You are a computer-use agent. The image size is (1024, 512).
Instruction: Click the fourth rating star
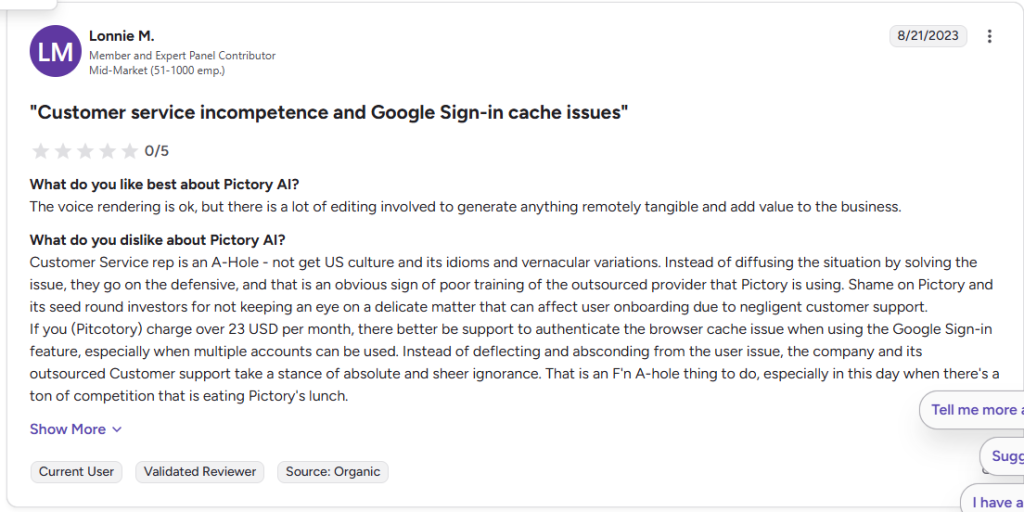[107, 152]
